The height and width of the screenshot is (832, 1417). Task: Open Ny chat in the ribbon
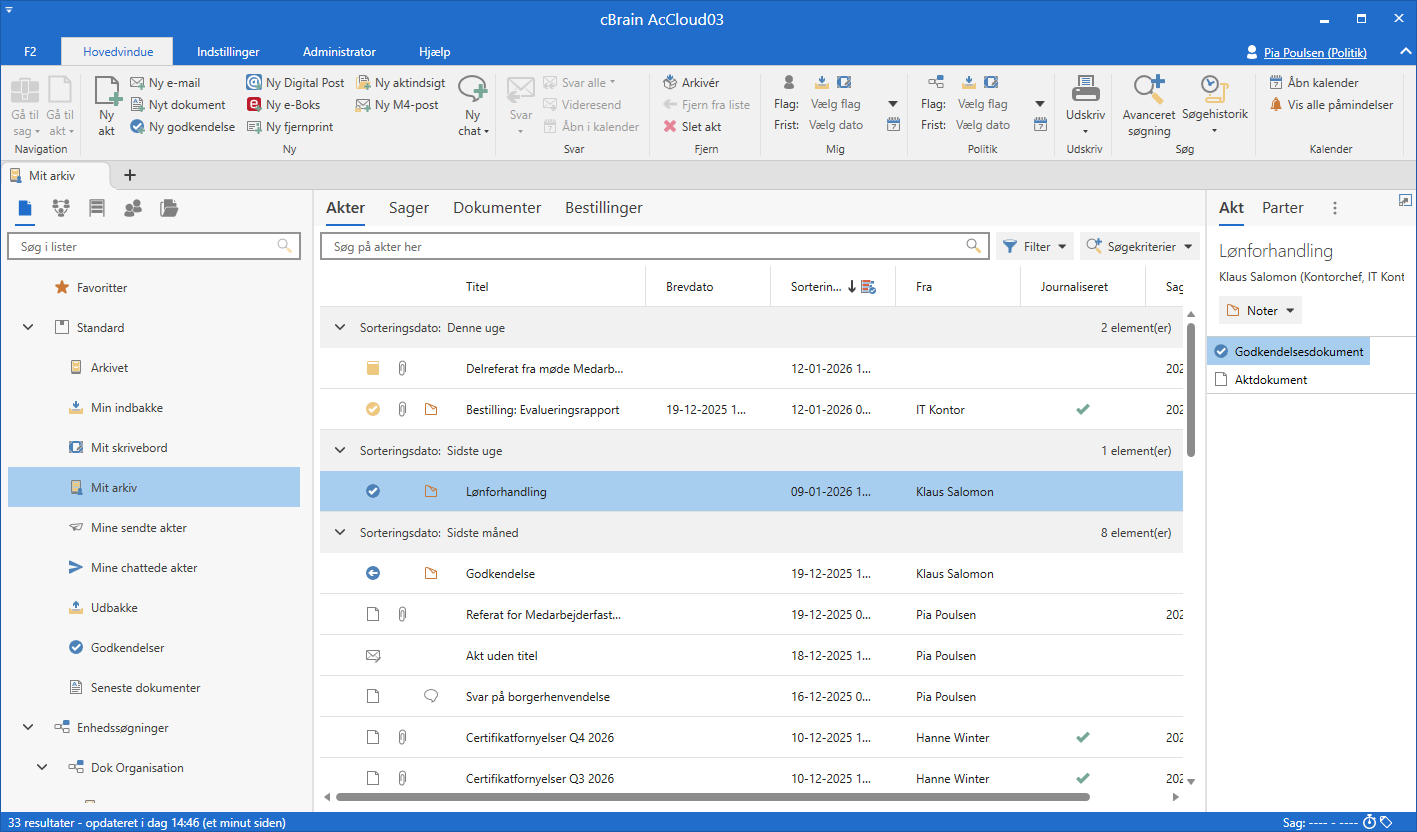pos(473,105)
